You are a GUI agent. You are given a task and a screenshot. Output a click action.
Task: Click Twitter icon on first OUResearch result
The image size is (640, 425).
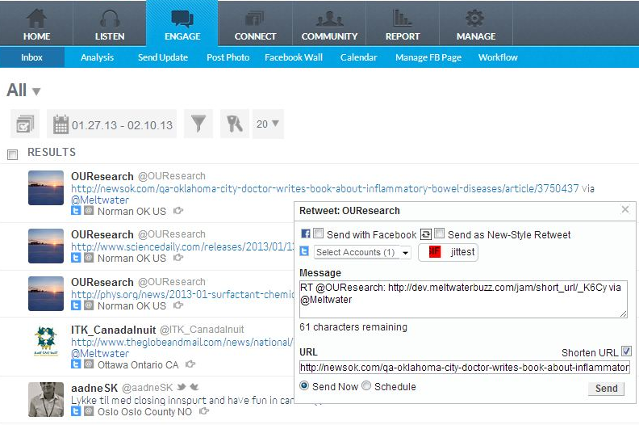[76, 211]
